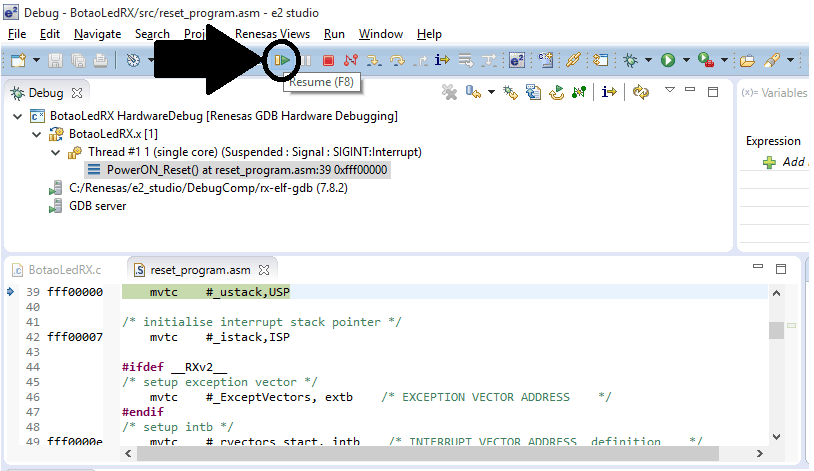Image resolution: width=814 pixels, height=471 pixels.
Task: Click the Debug view green disconnect nodes icon
Action: [579, 93]
